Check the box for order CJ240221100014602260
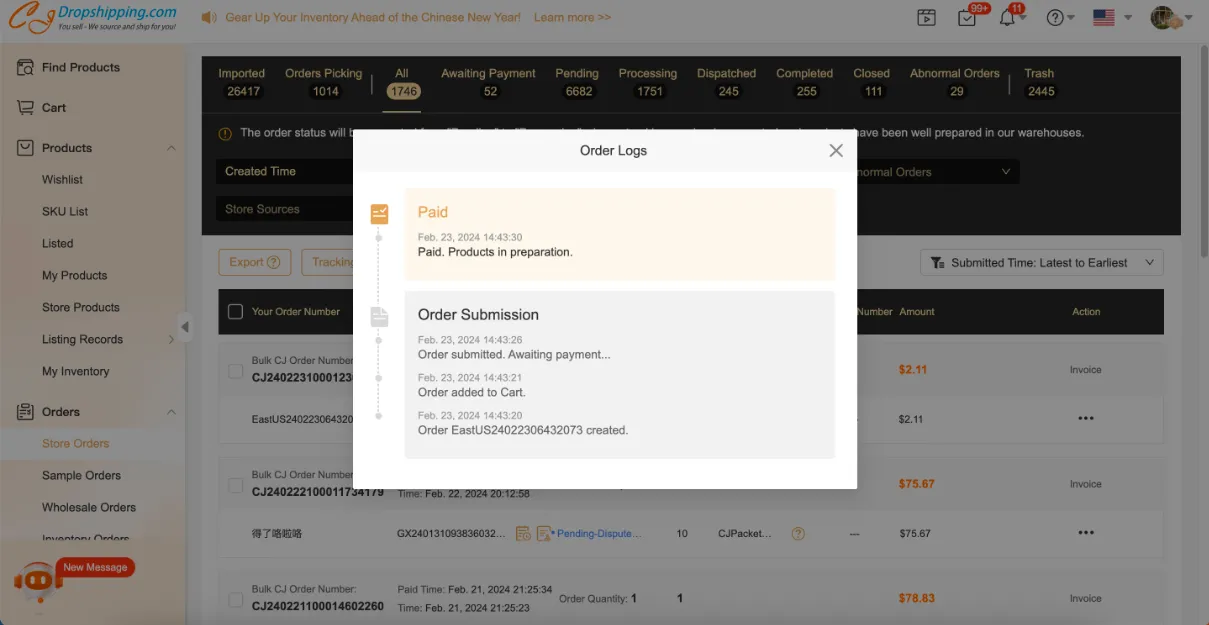1209x625 pixels. pyautogui.click(x=235, y=600)
